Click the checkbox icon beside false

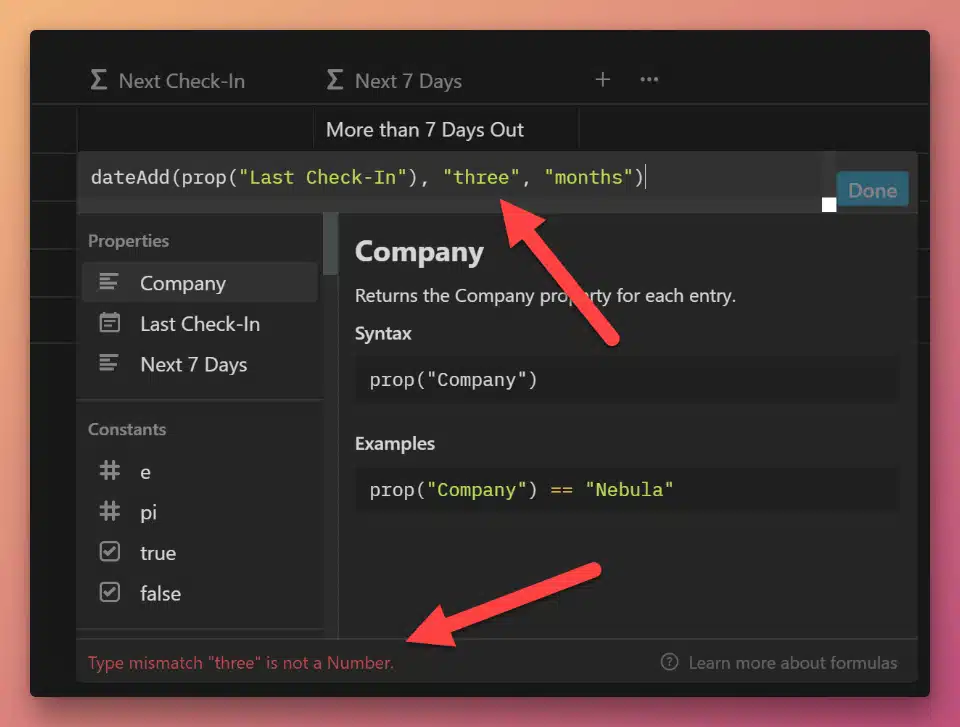110,592
